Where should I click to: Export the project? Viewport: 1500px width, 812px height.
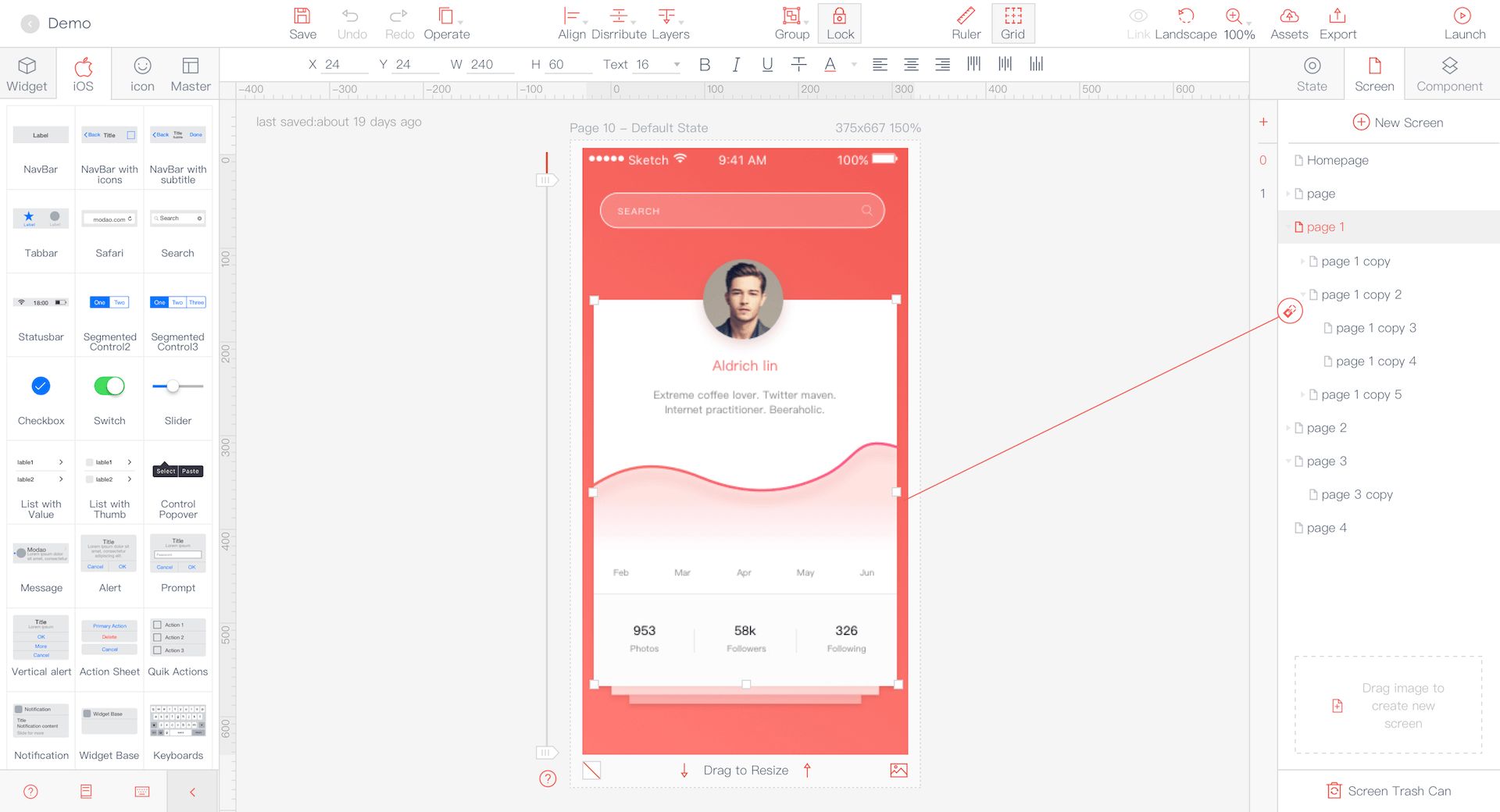1337,22
